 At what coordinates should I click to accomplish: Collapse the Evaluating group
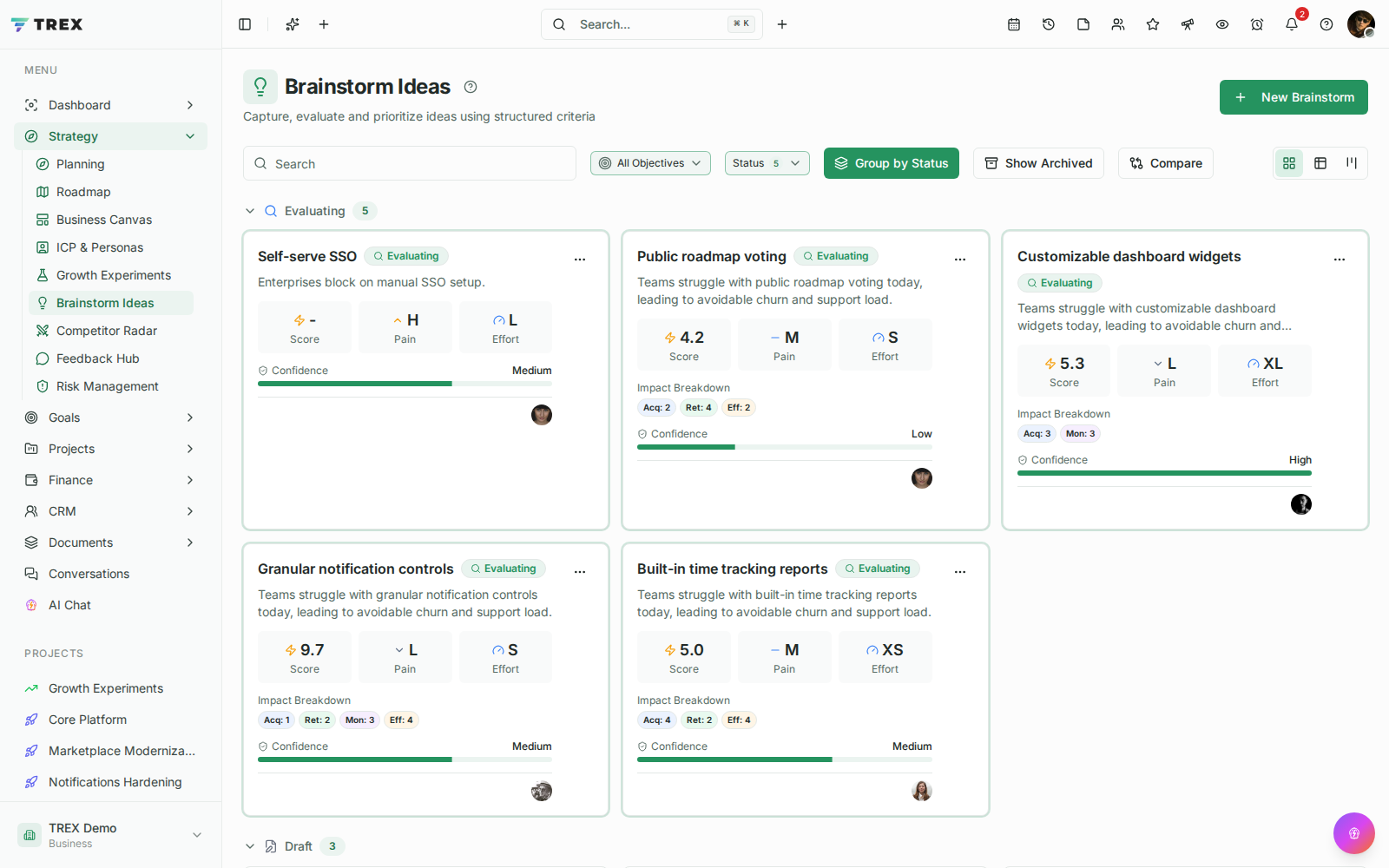click(250, 211)
